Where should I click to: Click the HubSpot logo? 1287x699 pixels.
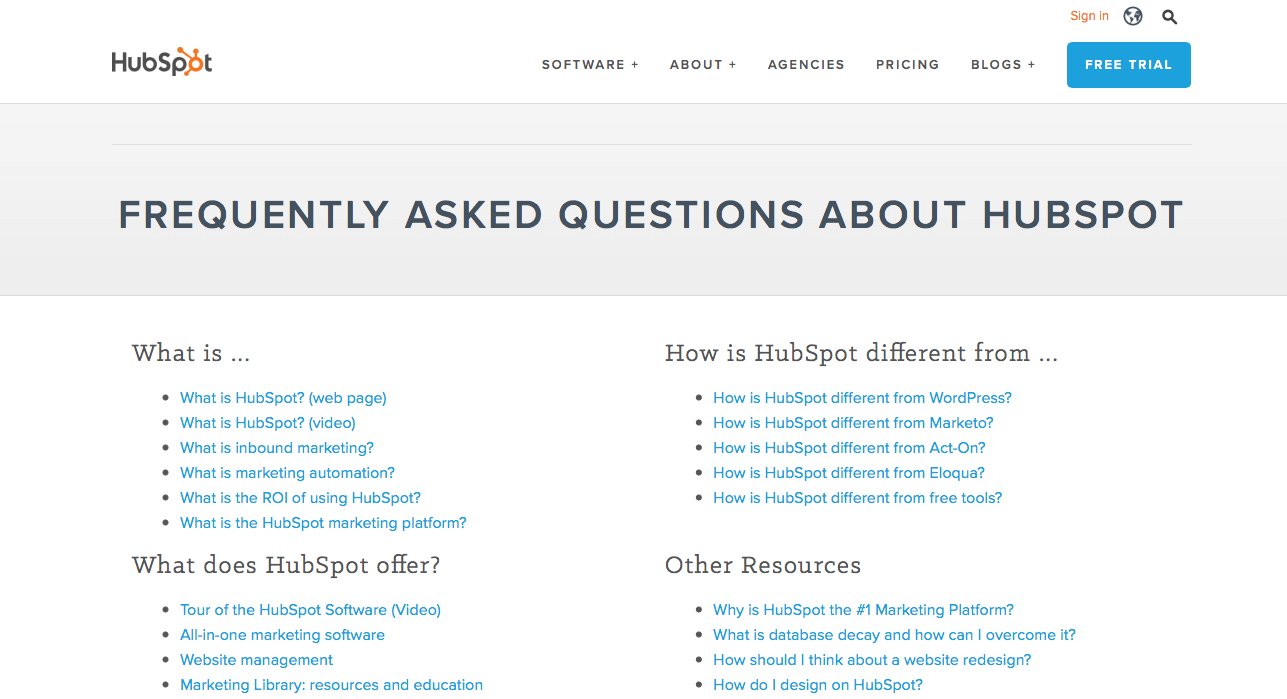point(162,62)
